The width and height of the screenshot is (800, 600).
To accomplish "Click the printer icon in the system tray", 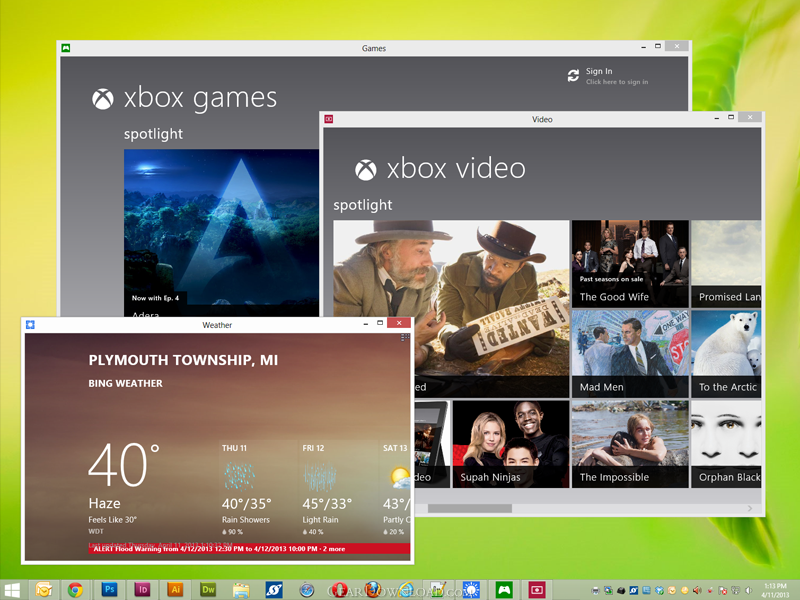I will point(595,590).
